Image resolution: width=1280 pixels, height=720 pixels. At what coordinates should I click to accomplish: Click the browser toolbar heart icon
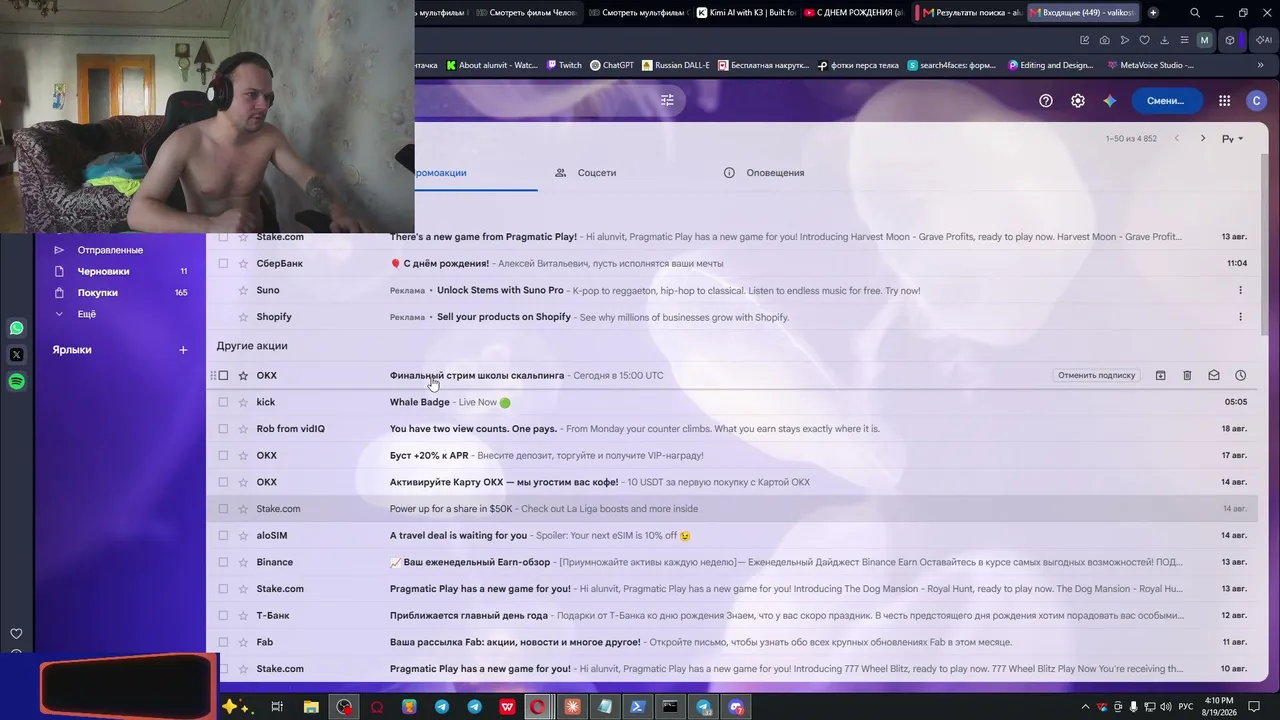(x=1144, y=40)
